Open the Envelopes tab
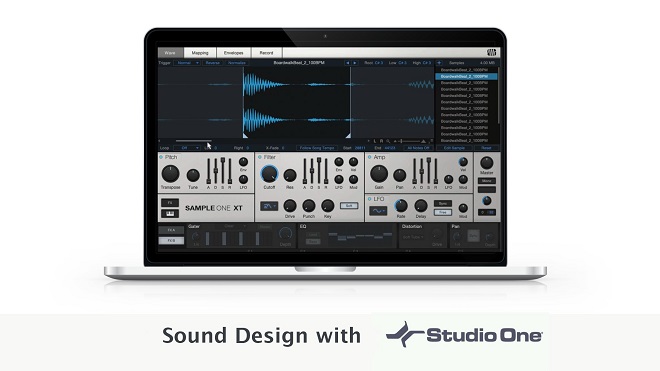Image resolution: width=660 pixels, height=371 pixels. click(234, 53)
